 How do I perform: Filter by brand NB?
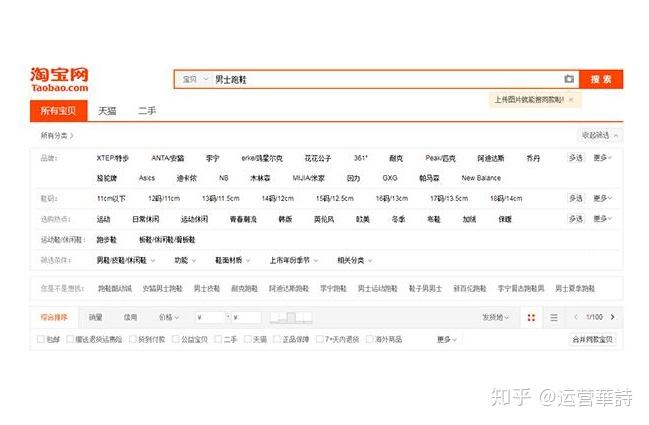pos(224,178)
